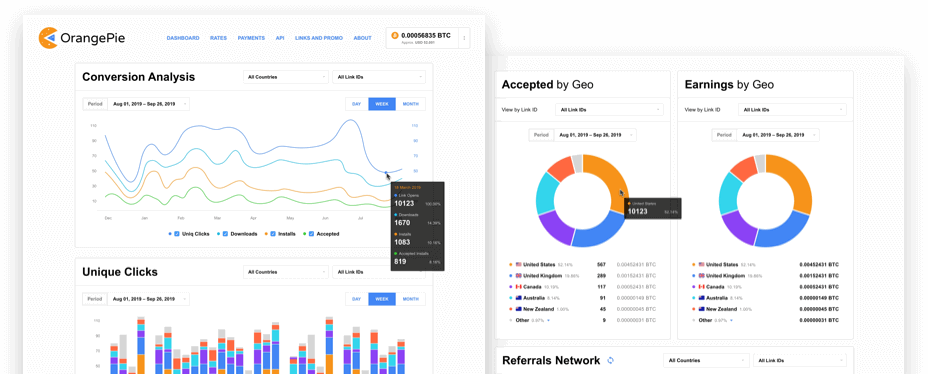Click the United Kingdom flag in Earnings list
928x374 pixels.
tap(701, 276)
